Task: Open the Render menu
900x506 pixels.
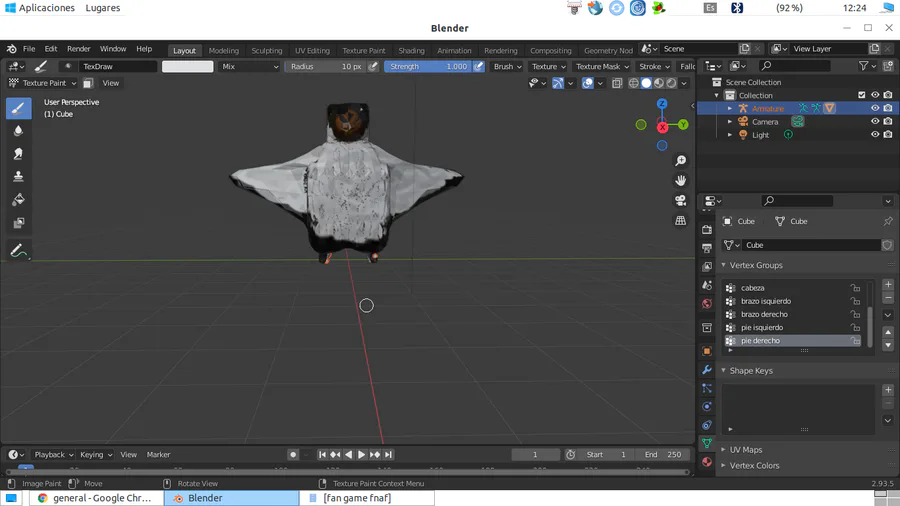Action: 79,49
